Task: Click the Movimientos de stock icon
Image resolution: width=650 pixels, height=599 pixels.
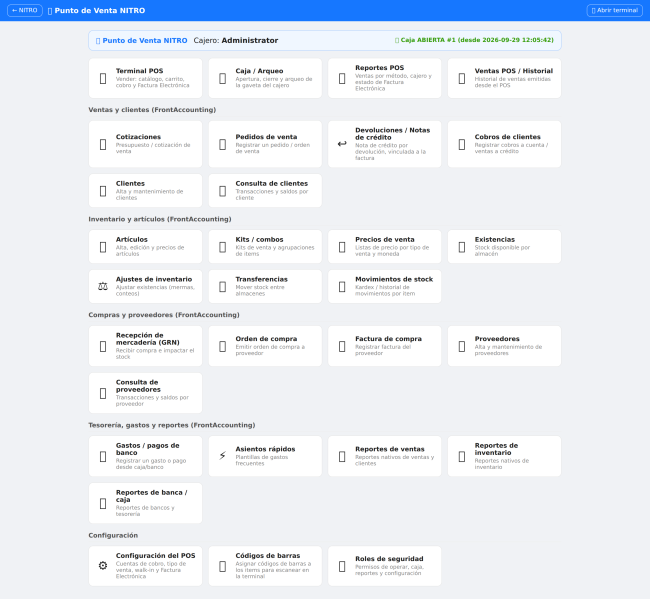Action: [342, 286]
